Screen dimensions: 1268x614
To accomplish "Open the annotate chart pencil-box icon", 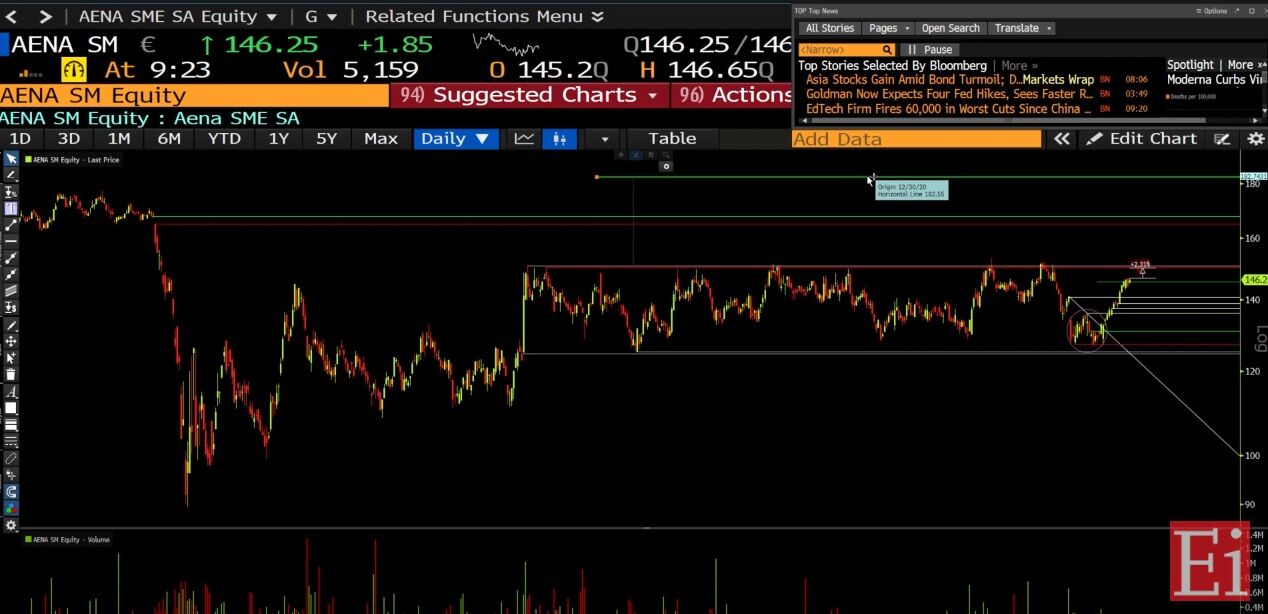I will (x=1222, y=139).
